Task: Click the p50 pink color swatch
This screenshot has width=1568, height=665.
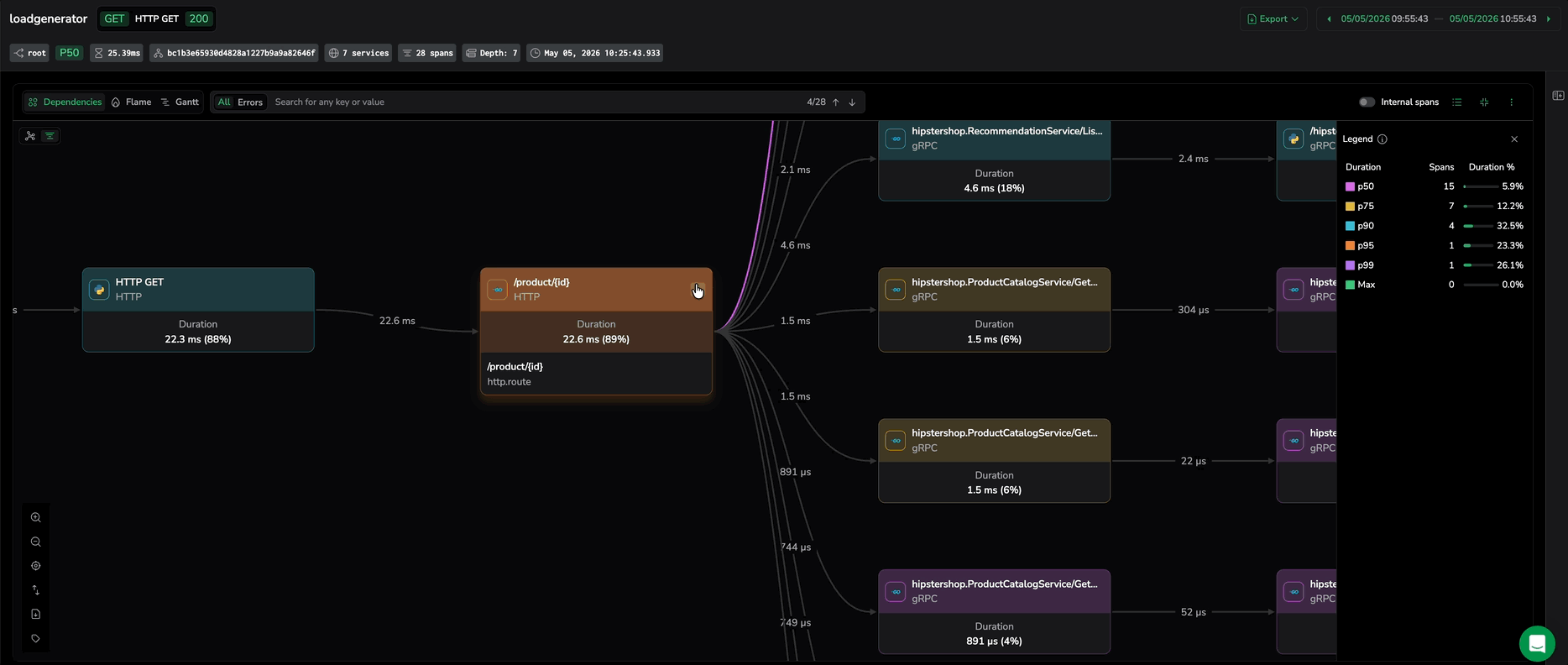Action: [x=1350, y=186]
